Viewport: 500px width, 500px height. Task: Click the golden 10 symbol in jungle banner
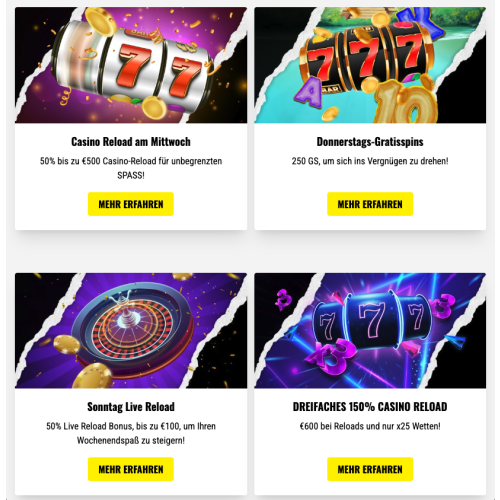tap(405, 105)
